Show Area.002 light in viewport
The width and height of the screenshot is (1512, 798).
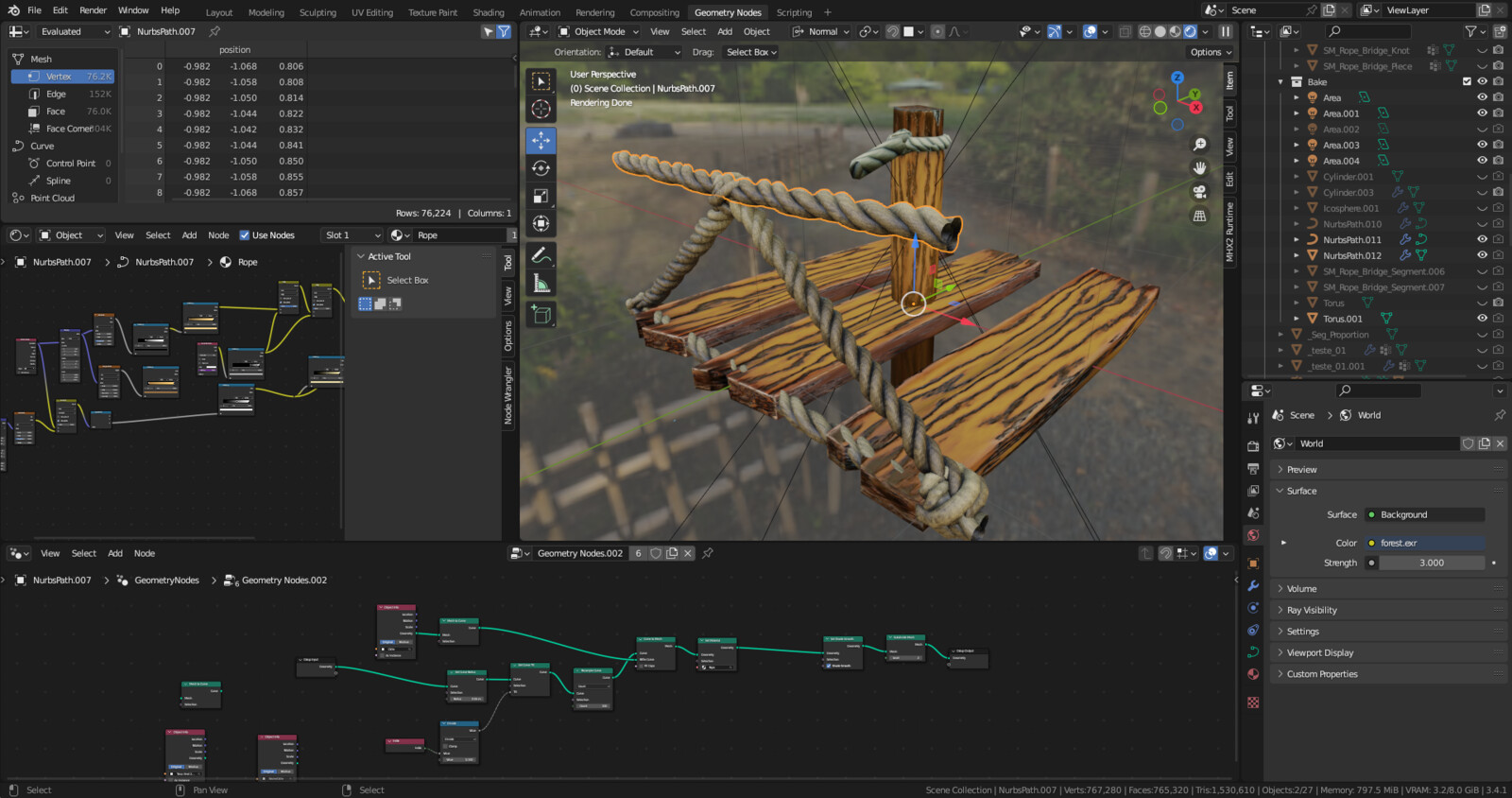[1482, 130]
